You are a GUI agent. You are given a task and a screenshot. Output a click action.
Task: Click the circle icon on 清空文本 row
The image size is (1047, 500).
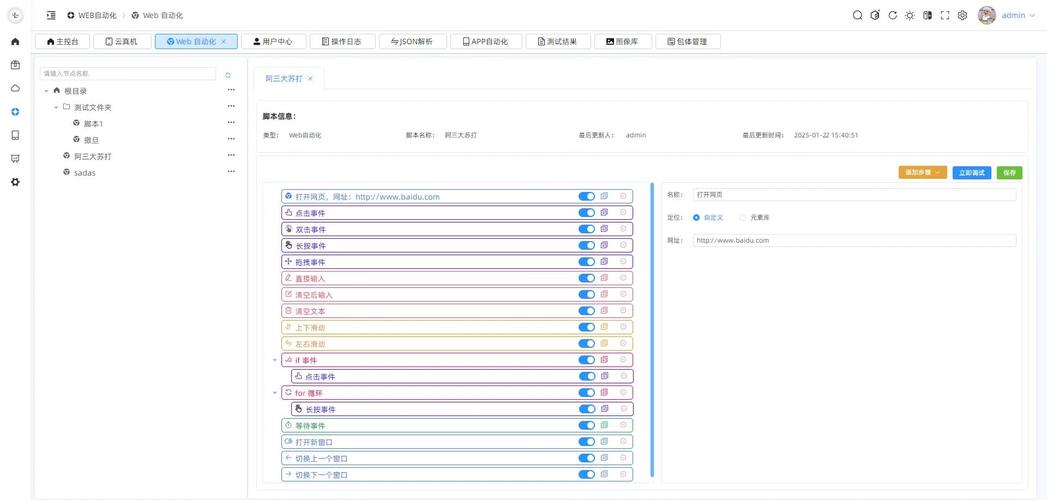coord(623,310)
